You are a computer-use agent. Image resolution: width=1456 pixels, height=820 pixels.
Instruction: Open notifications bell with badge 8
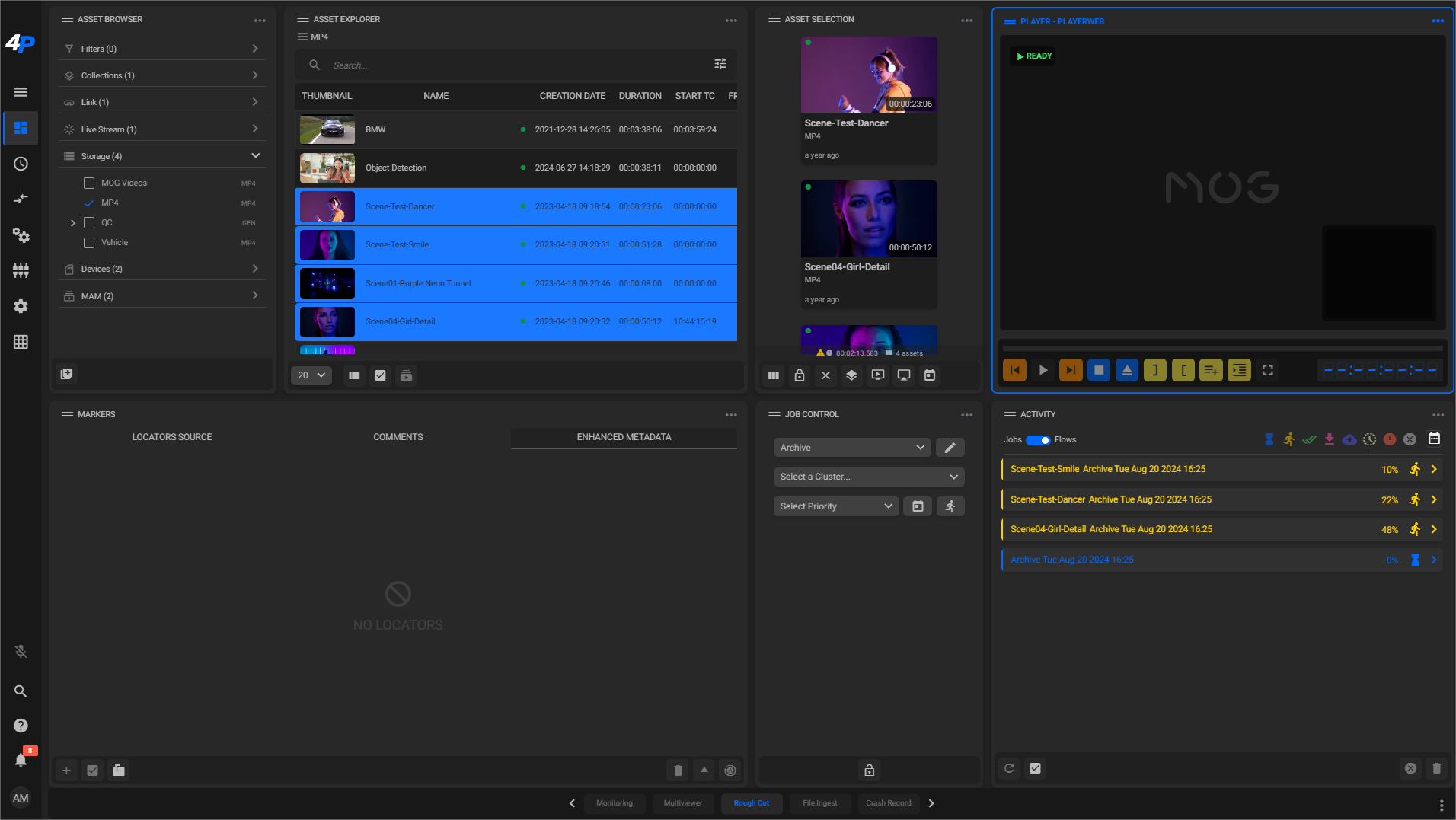tap(21, 759)
